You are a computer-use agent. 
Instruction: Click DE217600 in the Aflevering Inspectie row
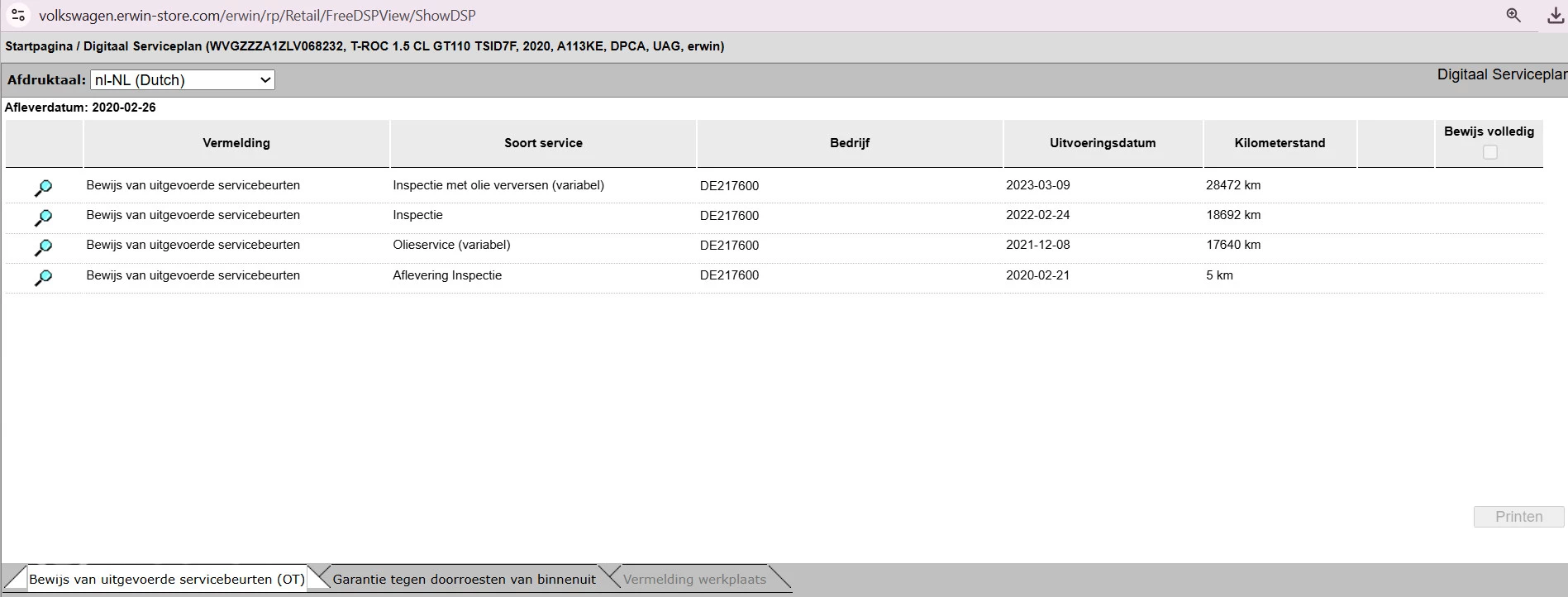pos(729,275)
